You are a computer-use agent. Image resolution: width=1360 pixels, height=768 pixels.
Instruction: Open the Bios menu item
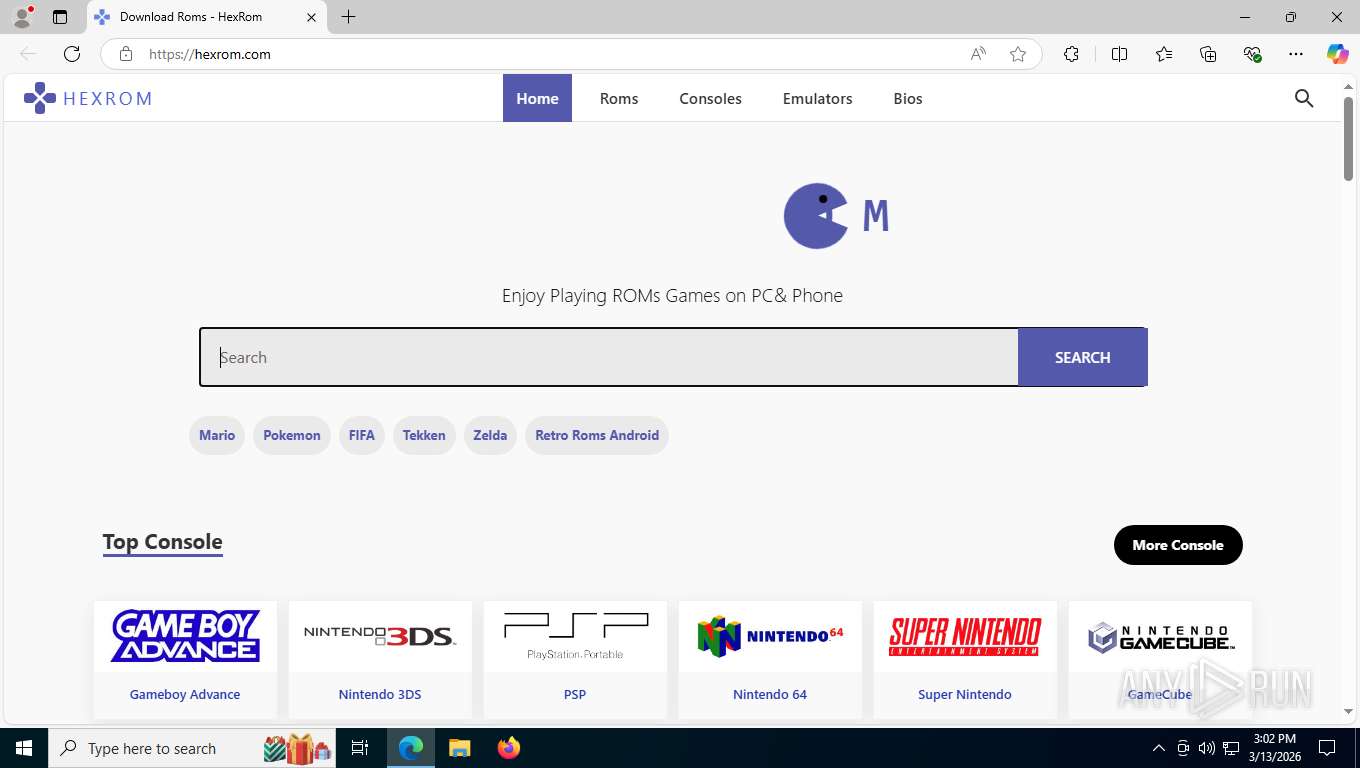coord(908,98)
